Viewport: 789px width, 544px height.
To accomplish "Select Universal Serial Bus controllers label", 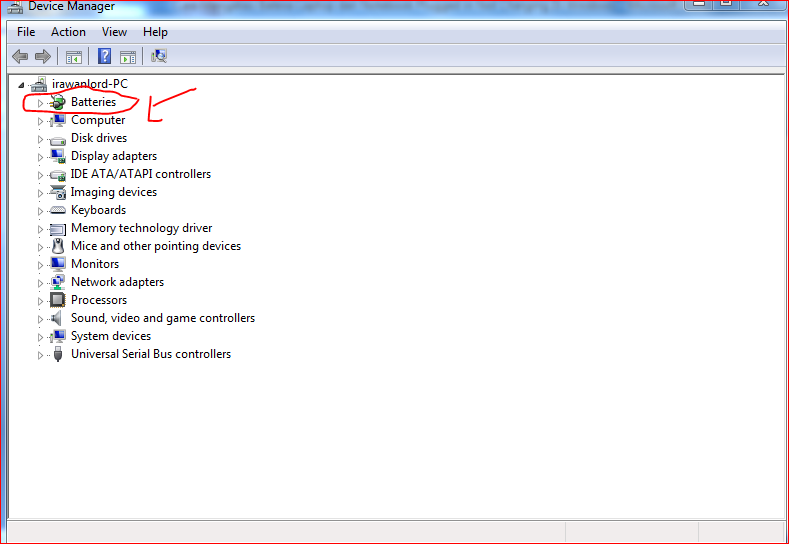I will [151, 354].
